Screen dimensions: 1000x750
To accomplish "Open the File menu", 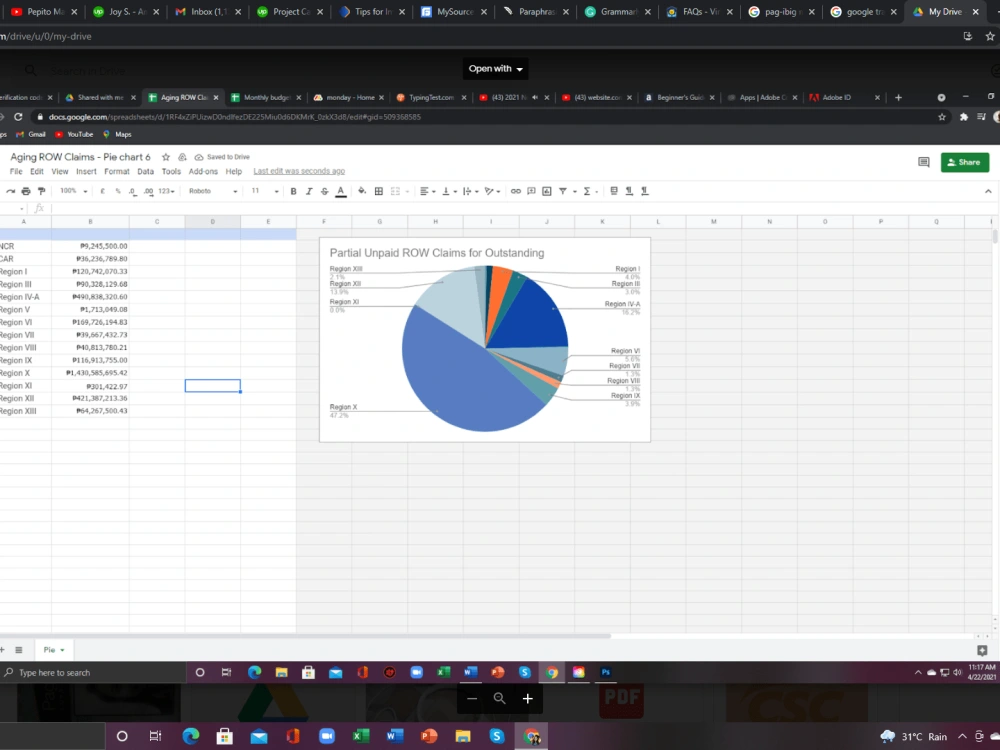I will [x=16, y=172].
